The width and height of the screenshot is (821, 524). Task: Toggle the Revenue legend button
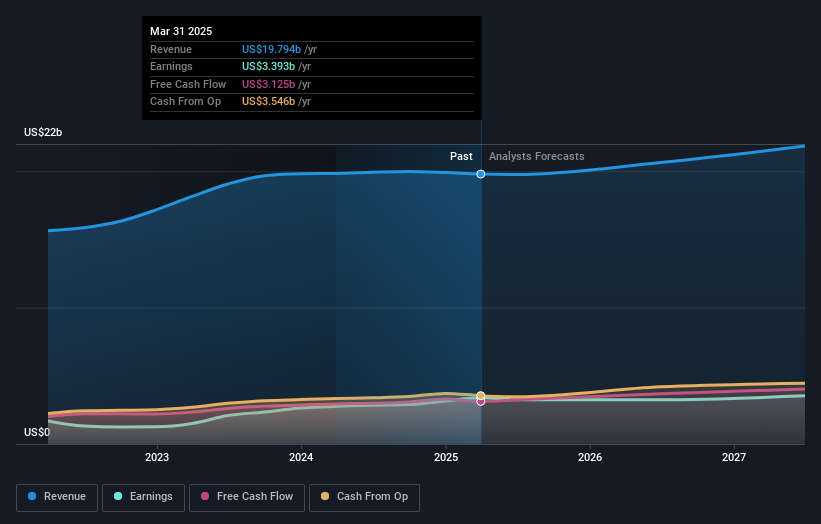57,497
